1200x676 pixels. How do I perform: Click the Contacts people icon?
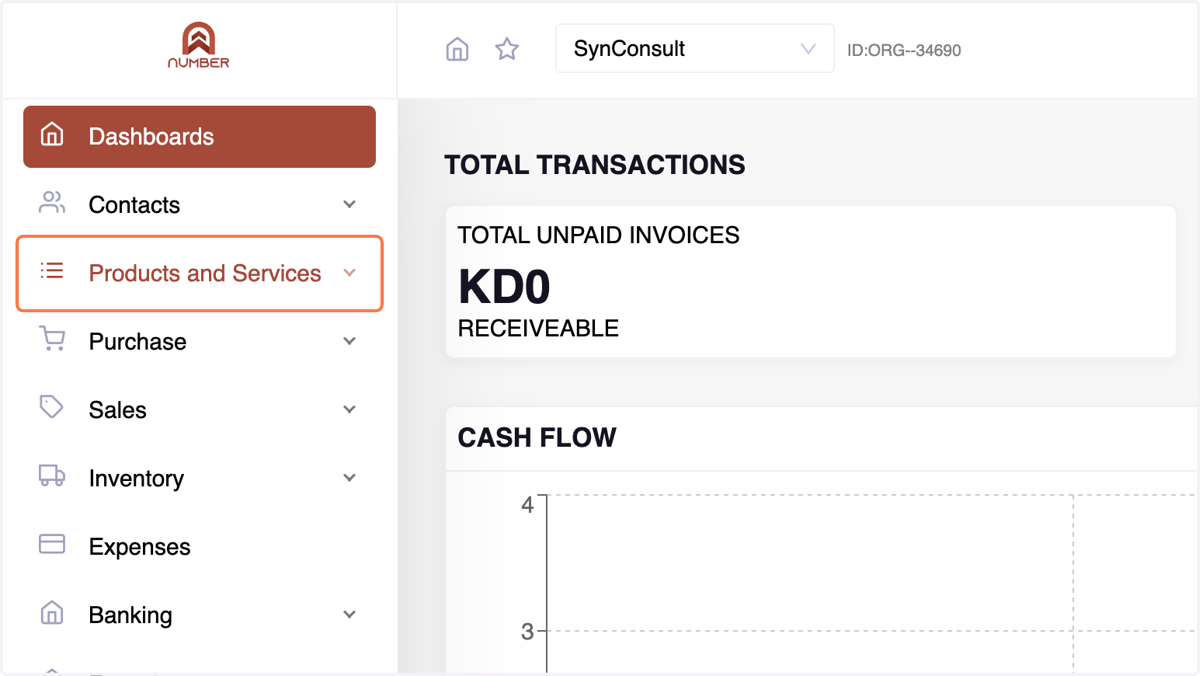coord(52,203)
